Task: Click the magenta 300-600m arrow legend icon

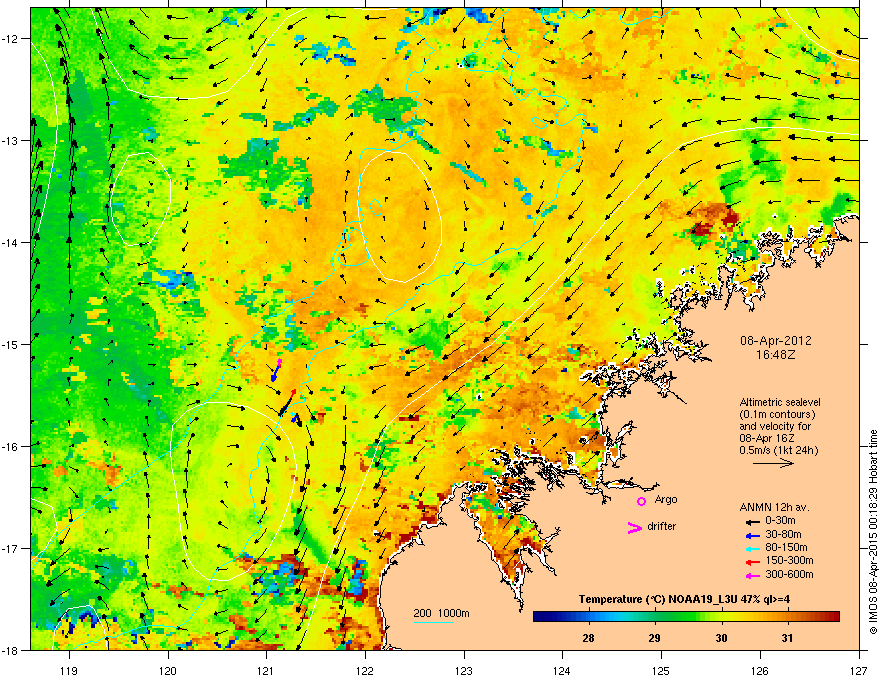Action: coord(753,575)
